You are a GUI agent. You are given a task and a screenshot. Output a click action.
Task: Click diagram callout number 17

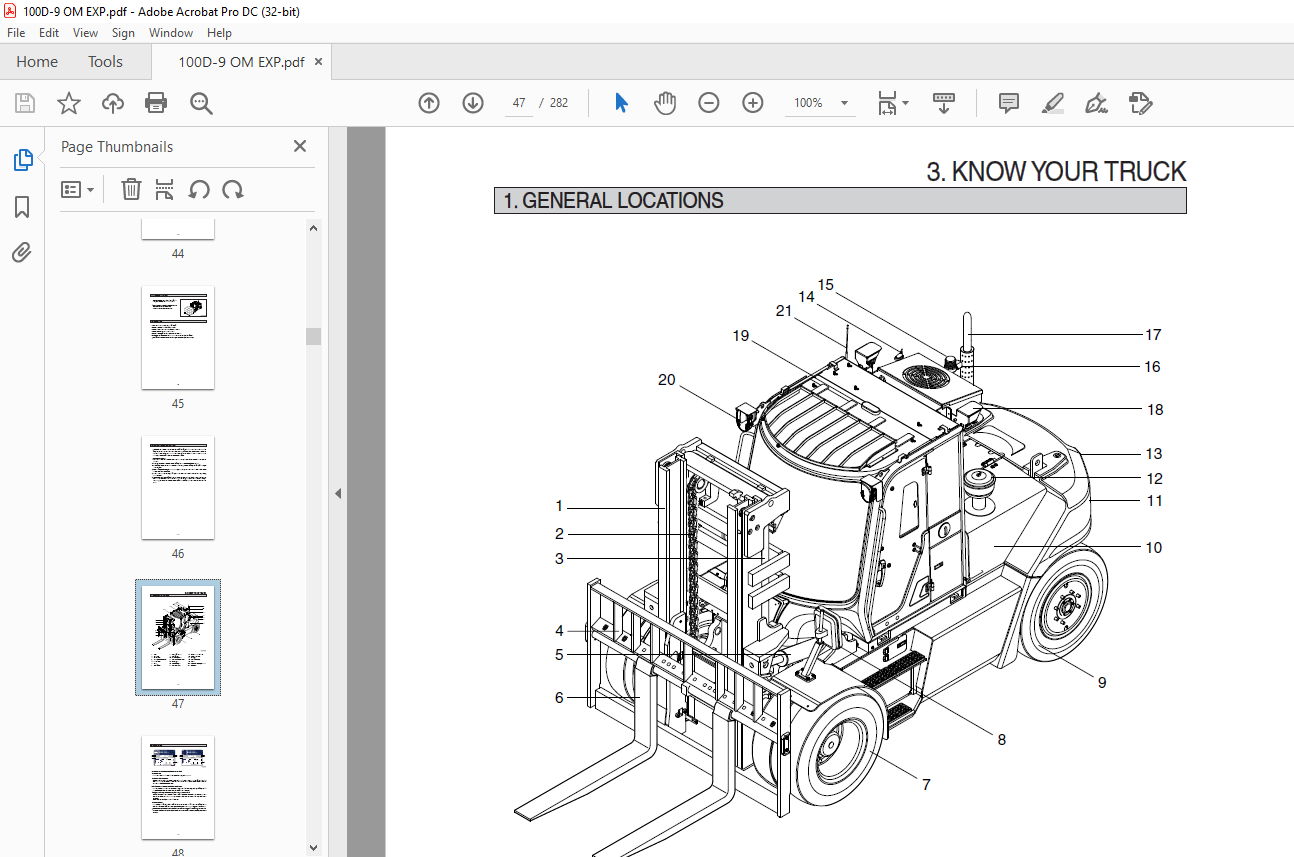(1153, 335)
